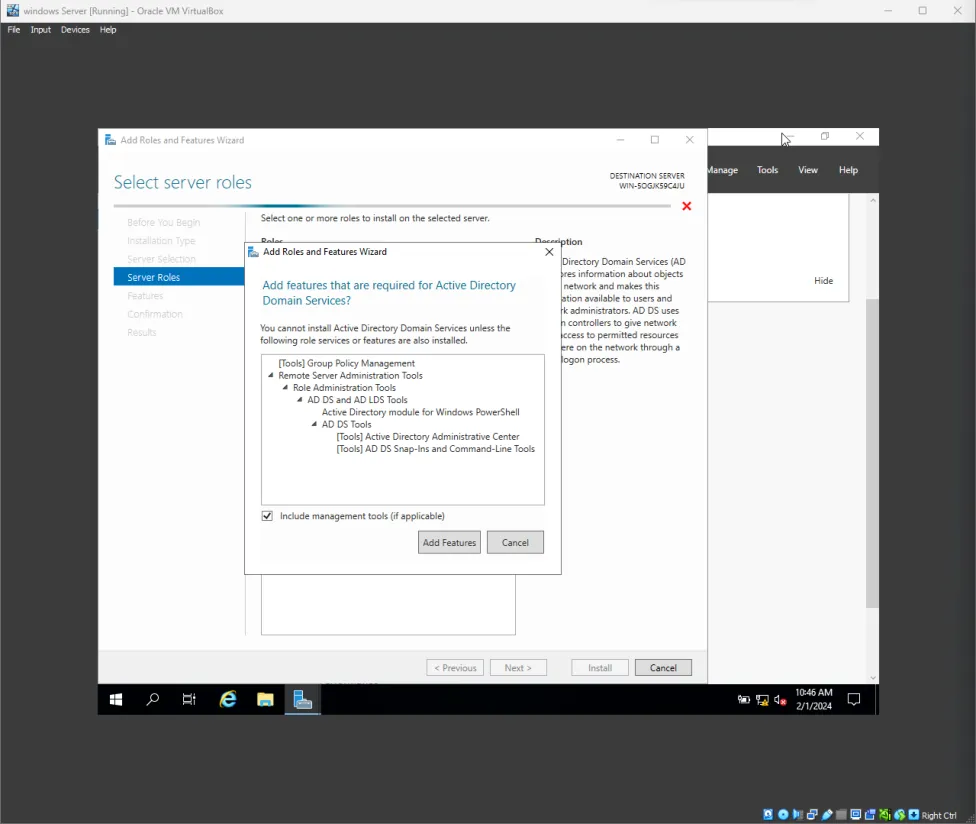
Task: Collapse AD DS and AD LDS Tools node
Action: point(300,400)
